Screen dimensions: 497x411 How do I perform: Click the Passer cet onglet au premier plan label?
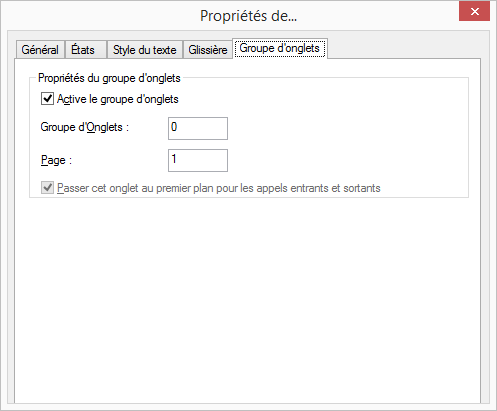point(219,188)
